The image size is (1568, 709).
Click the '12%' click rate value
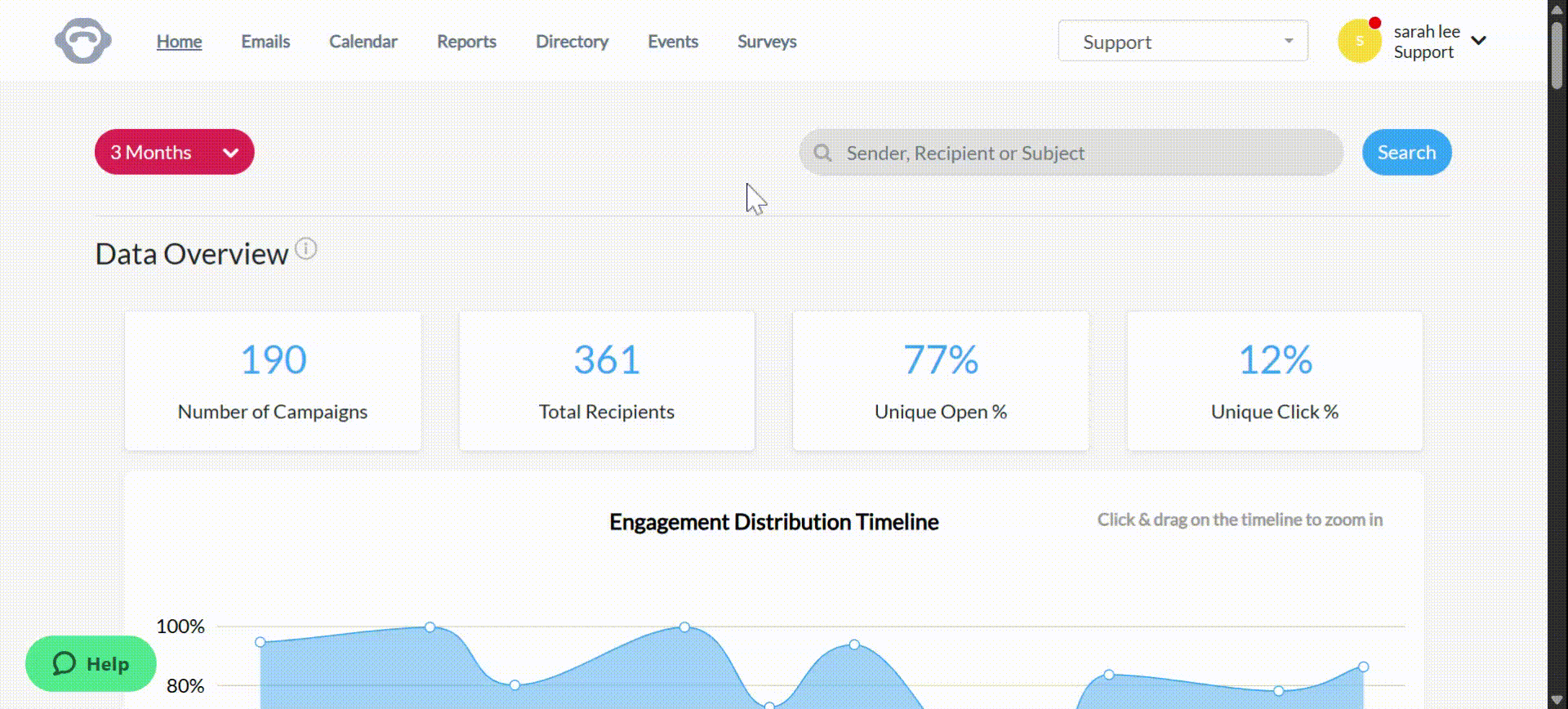click(1275, 359)
